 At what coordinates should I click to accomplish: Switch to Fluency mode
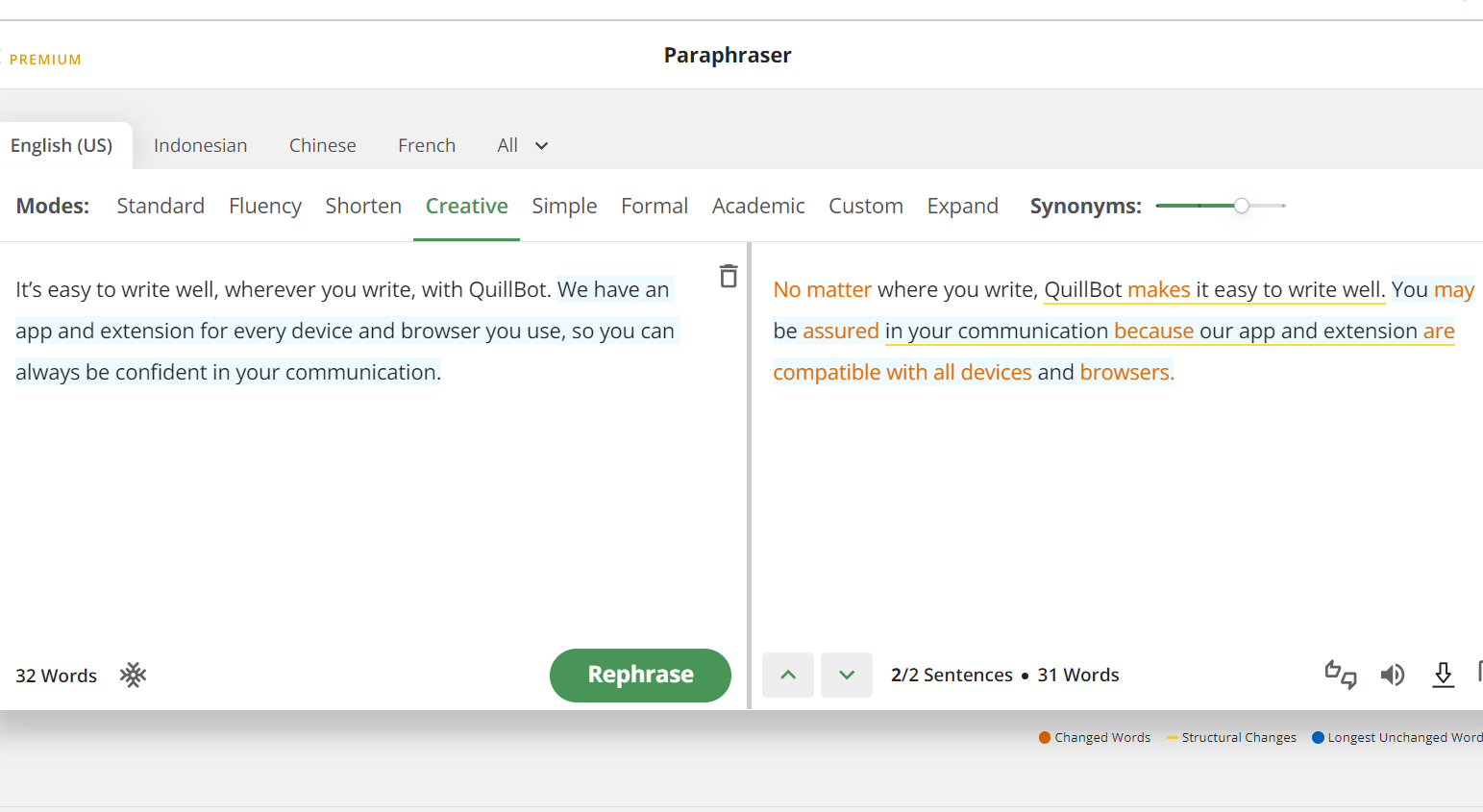[x=265, y=206]
